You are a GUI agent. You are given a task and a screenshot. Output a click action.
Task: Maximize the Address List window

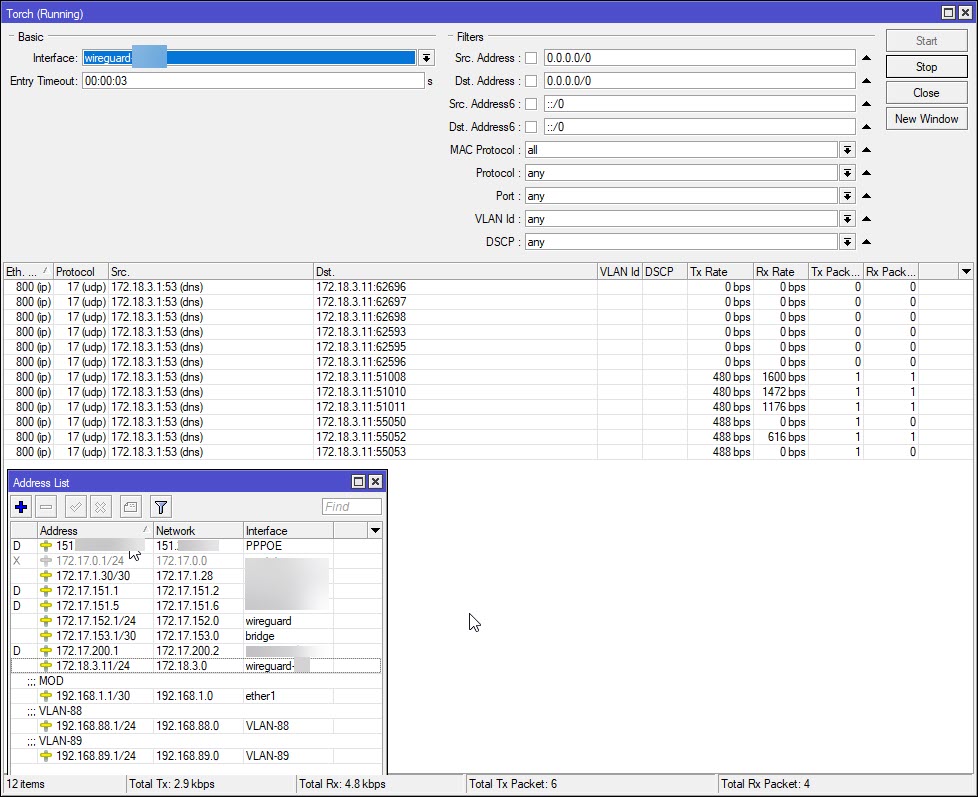pyautogui.click(x=358, y=481)
